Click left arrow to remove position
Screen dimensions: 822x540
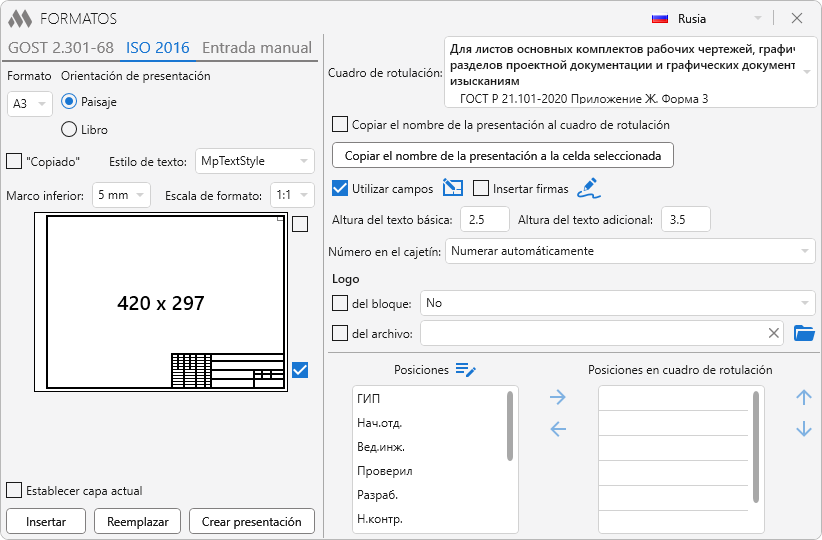pos(558,430)
